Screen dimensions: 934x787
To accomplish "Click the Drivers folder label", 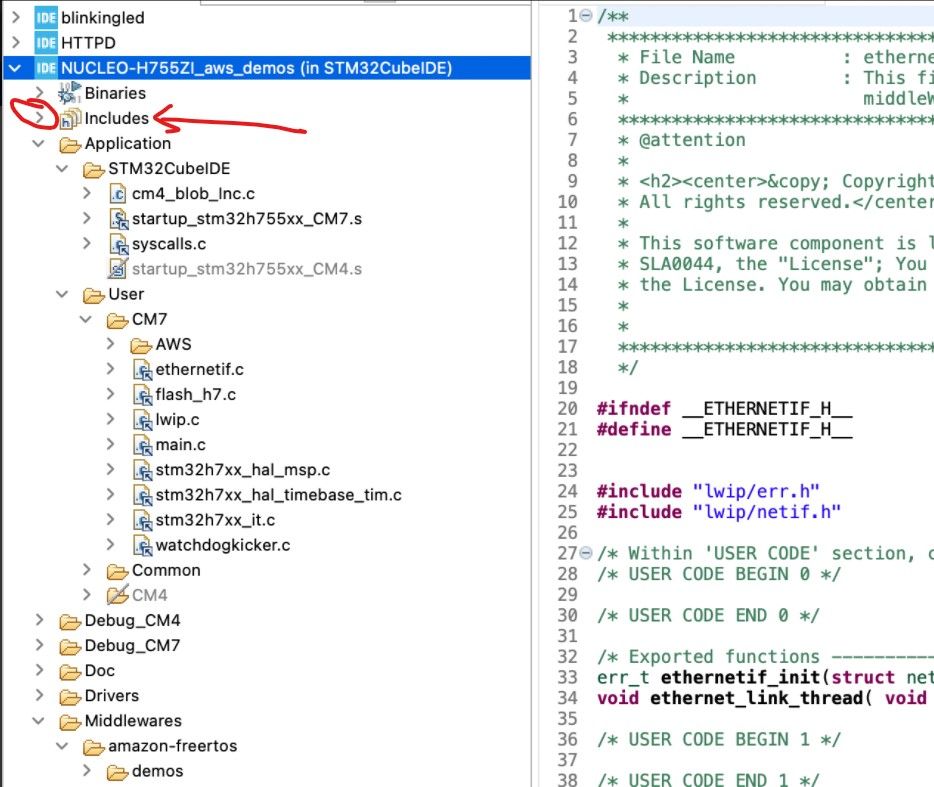I will (112, 696).
